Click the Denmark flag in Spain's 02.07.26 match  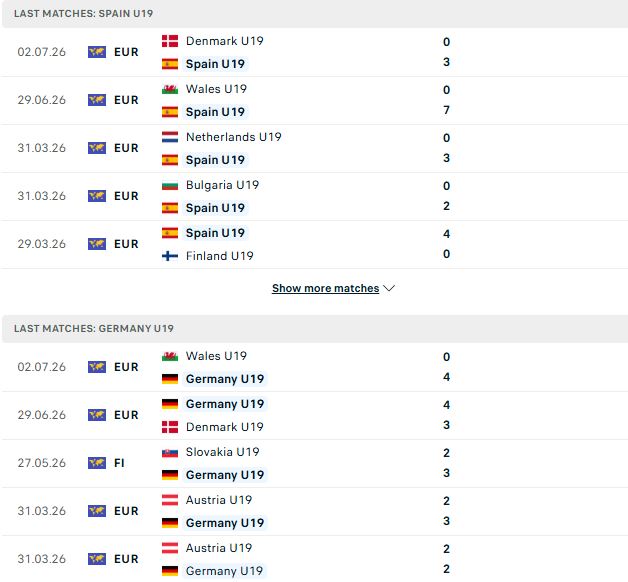[x=170, y=41]
